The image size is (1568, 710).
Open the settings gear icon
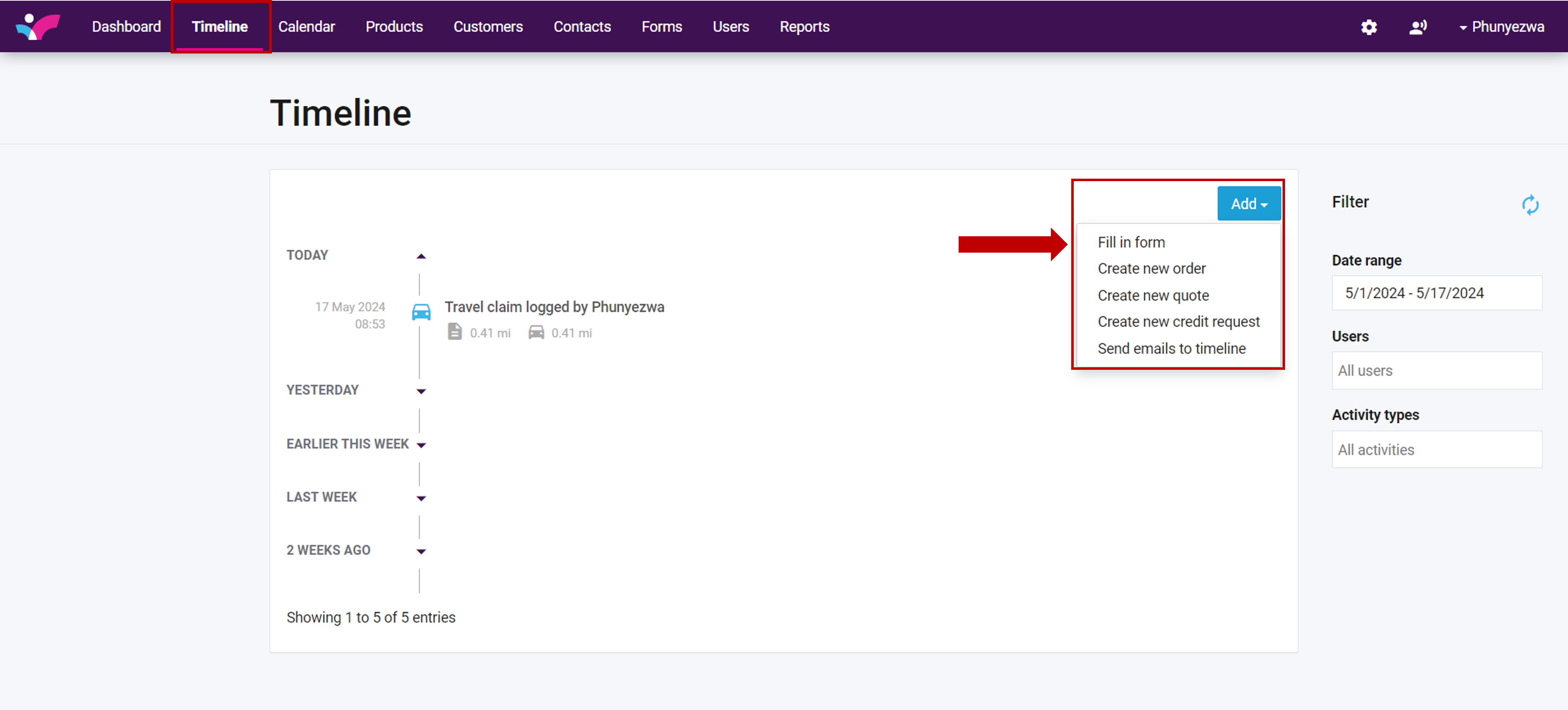pyautogui.click(x=1368, y=27)
